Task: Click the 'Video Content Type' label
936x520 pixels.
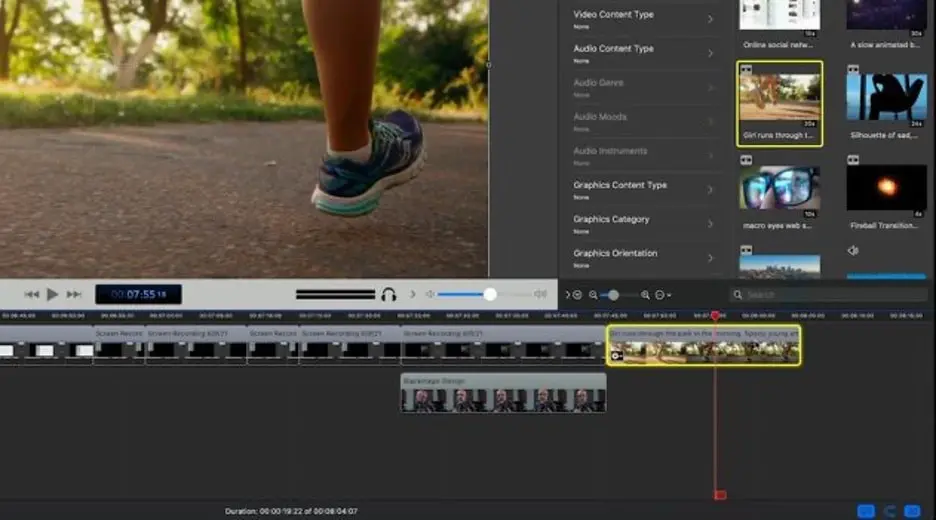Action: pos(614,14)
